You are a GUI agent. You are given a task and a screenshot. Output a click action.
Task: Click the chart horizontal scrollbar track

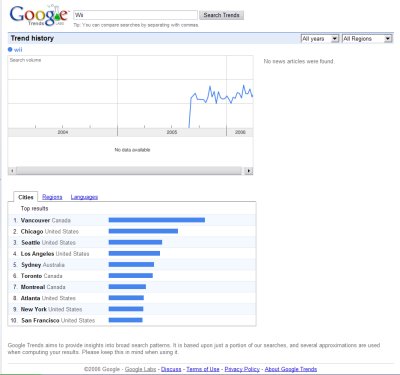[130, 171]
